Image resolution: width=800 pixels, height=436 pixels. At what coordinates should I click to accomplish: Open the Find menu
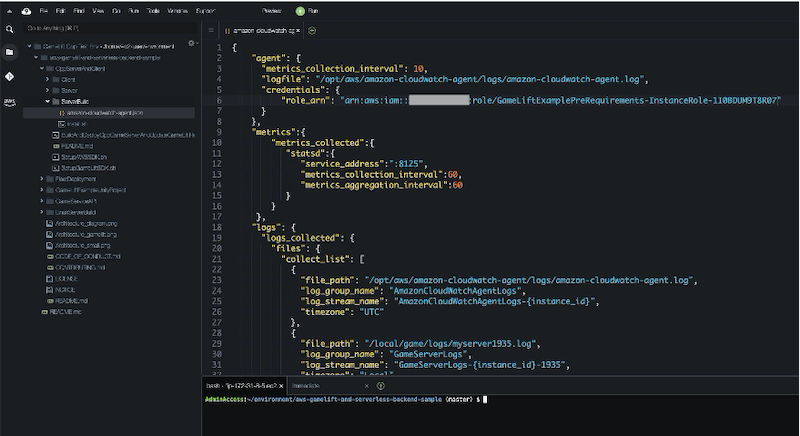point(79,11)
